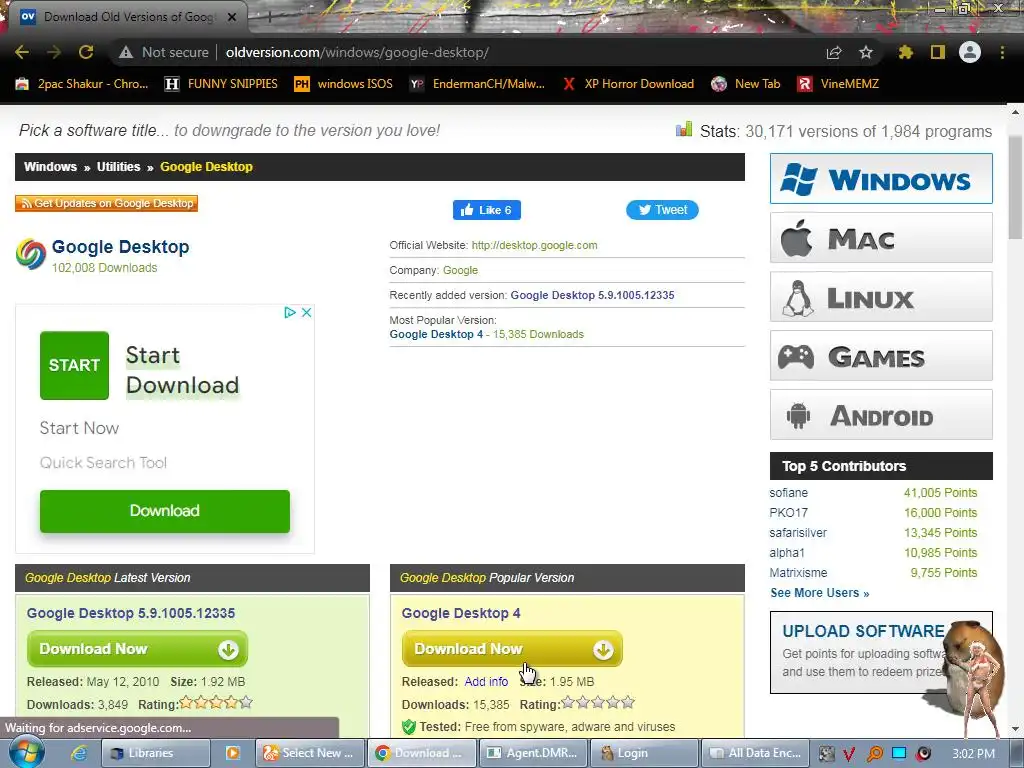This screenshot has width=1024, height=768.
Task: Click green Download Now for version 5.9.1005.12335
Action: pos(137,648)
